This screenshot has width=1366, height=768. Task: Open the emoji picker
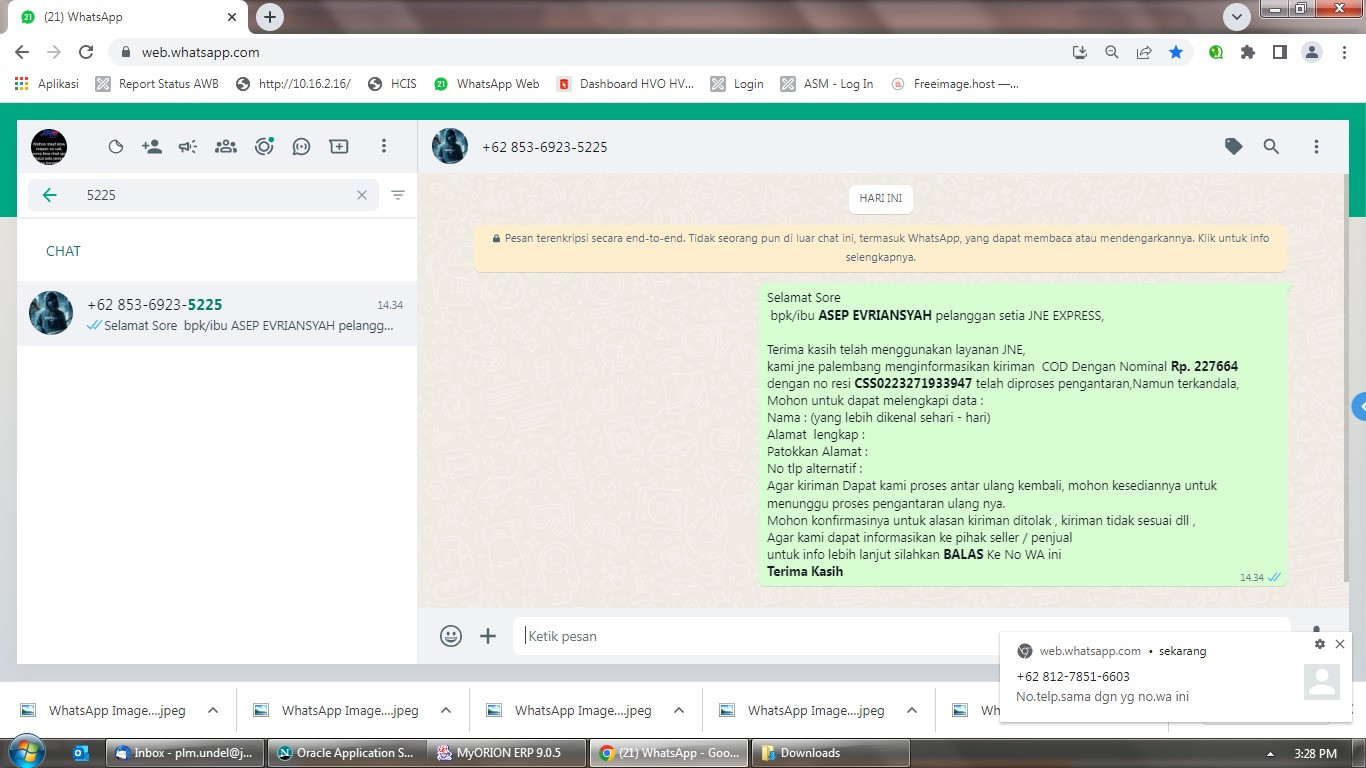coord(451,636)
